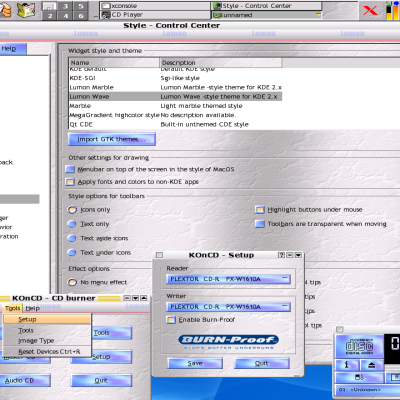Toggle Apply fonts and colors to non-KDE apps
This screenshot has height=400, width=400.
(70, 182)
